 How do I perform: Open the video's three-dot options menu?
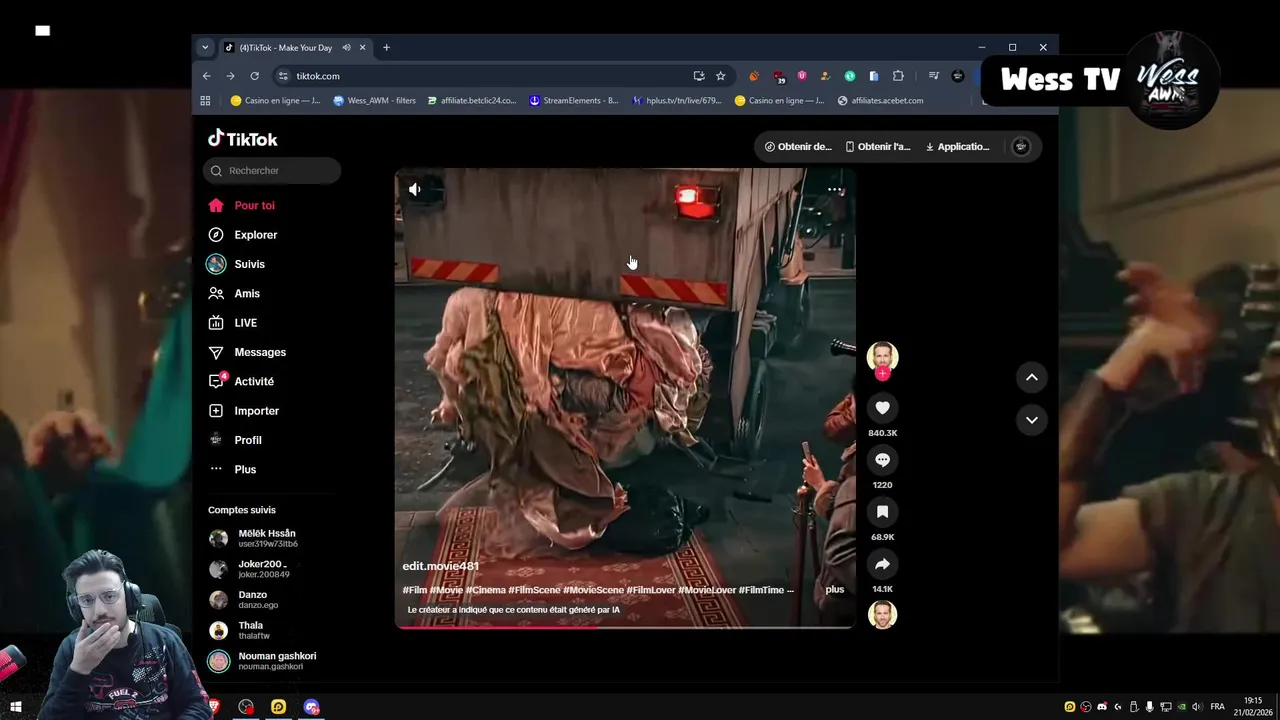pos(835,189)
